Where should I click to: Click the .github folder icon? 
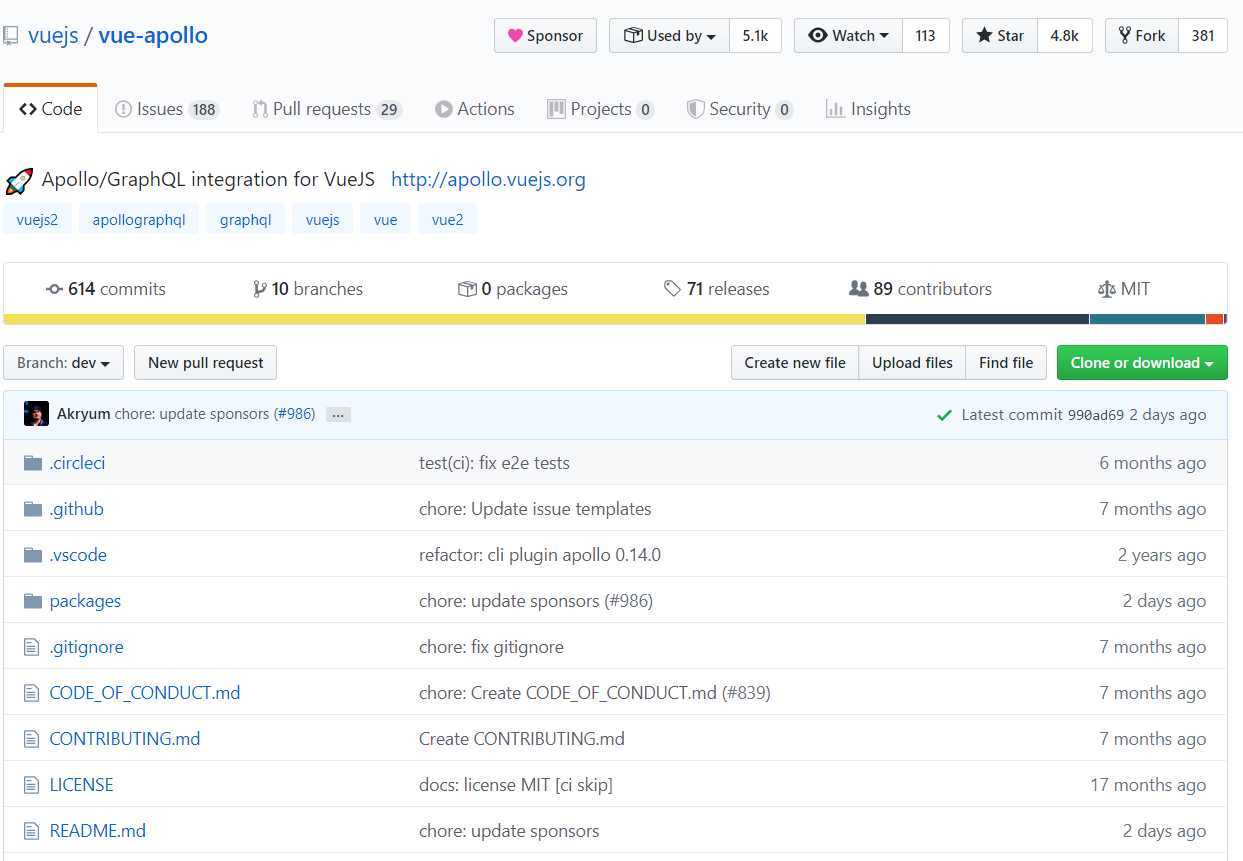tap(33, 509)
